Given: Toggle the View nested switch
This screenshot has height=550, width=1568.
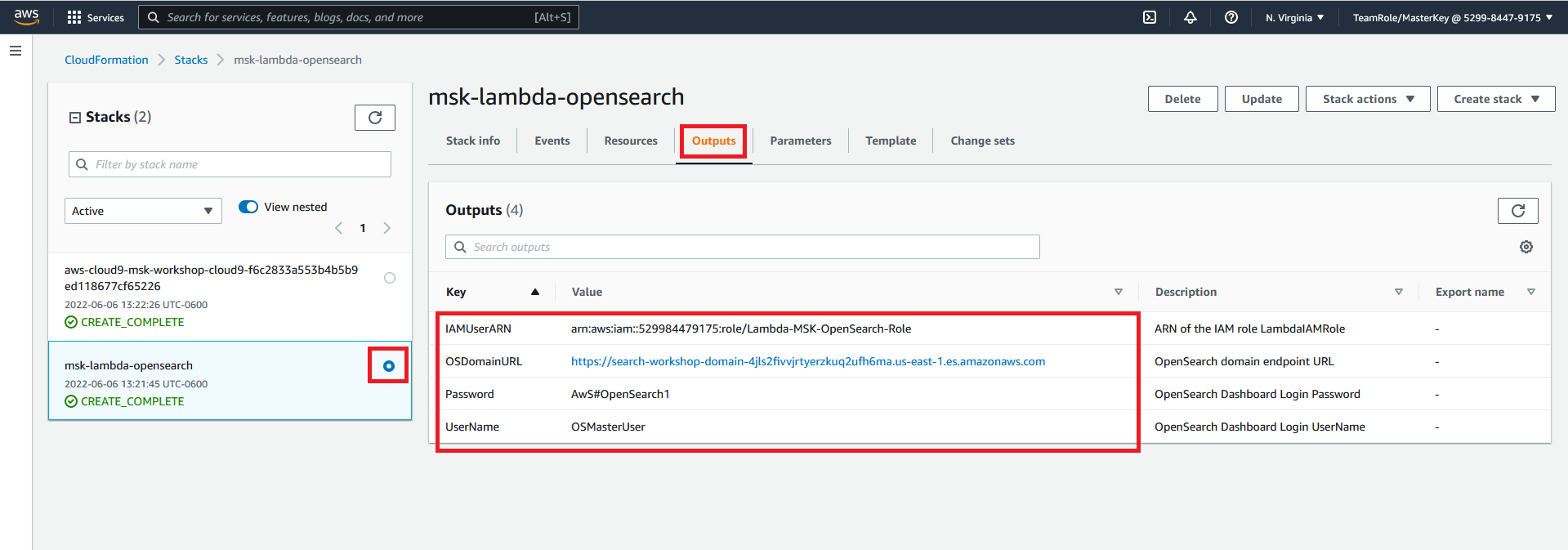Looking at the screenshot, I should click(248, 207).
